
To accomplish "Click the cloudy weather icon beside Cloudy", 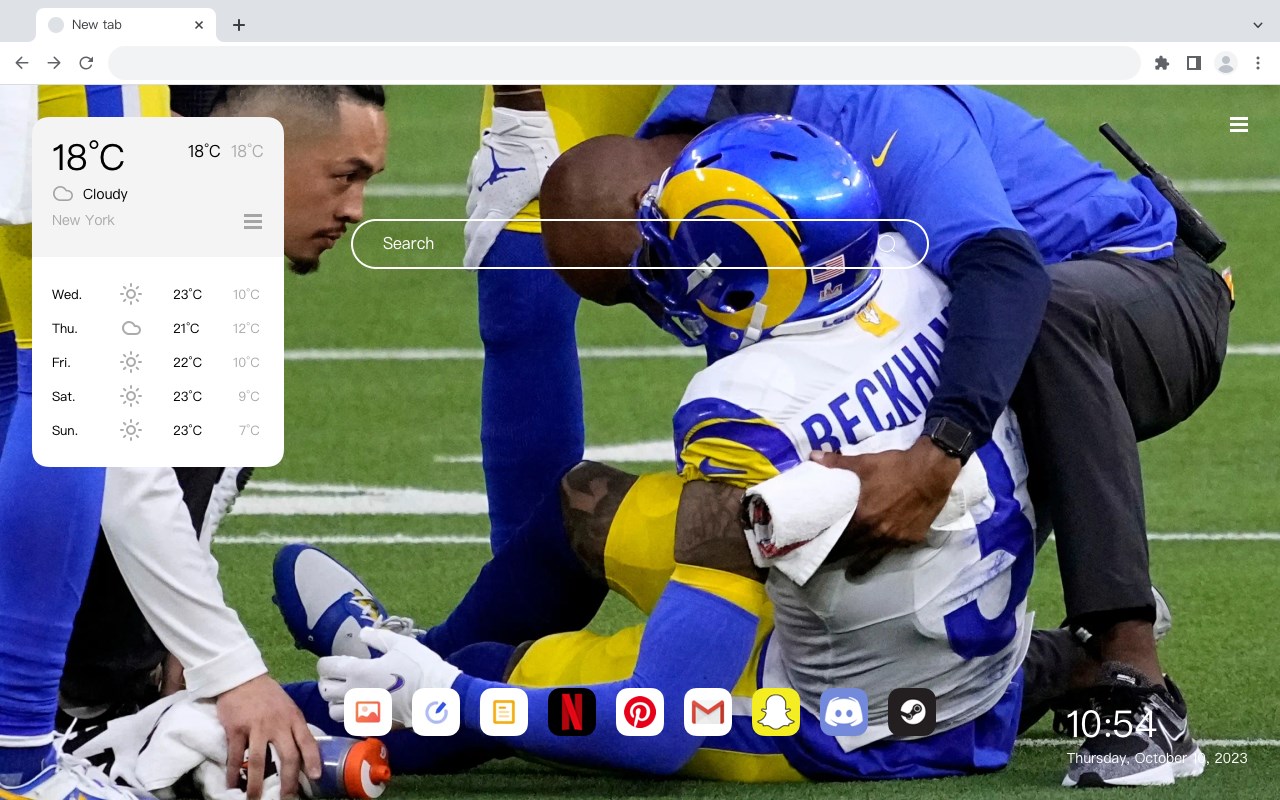I will (x=63, y=194).
